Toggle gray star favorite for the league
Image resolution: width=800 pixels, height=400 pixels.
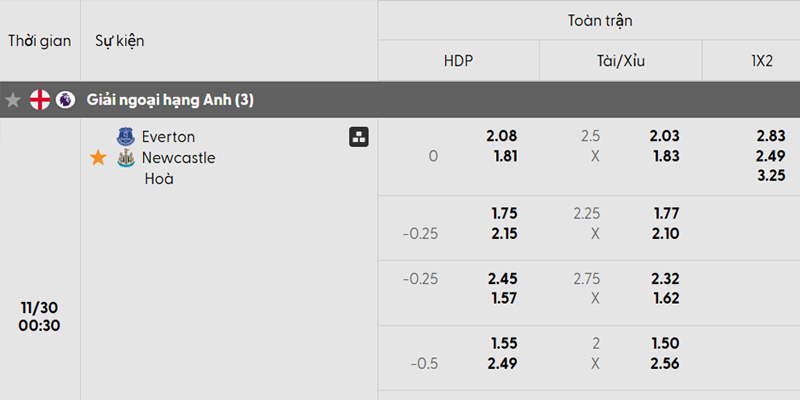(x=13, y=100)
